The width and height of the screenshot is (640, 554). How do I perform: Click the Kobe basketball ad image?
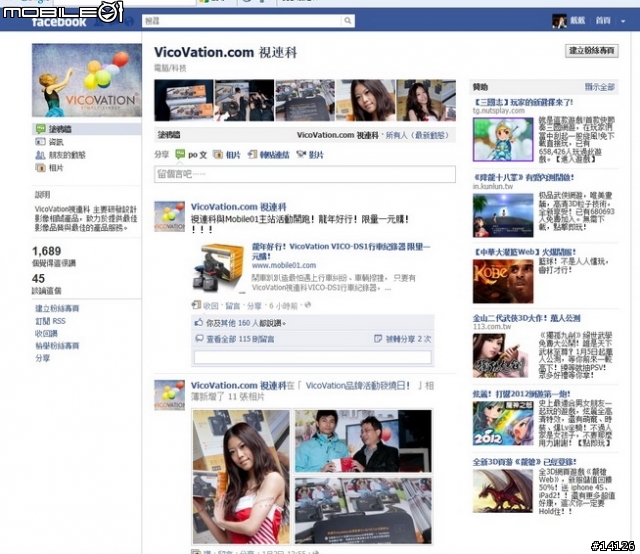point(503,282)
